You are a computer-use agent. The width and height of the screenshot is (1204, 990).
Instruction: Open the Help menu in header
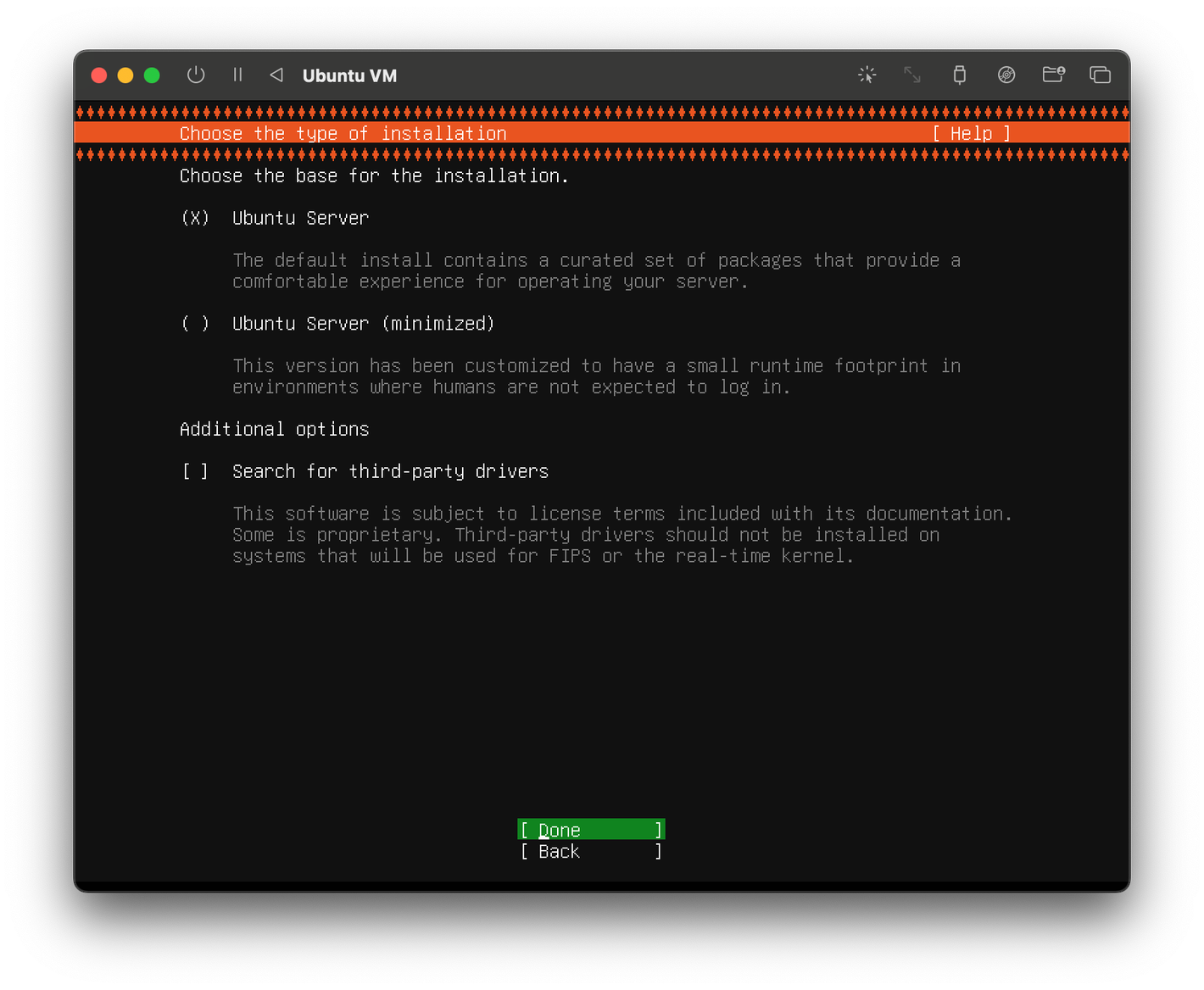pos(972,133)
